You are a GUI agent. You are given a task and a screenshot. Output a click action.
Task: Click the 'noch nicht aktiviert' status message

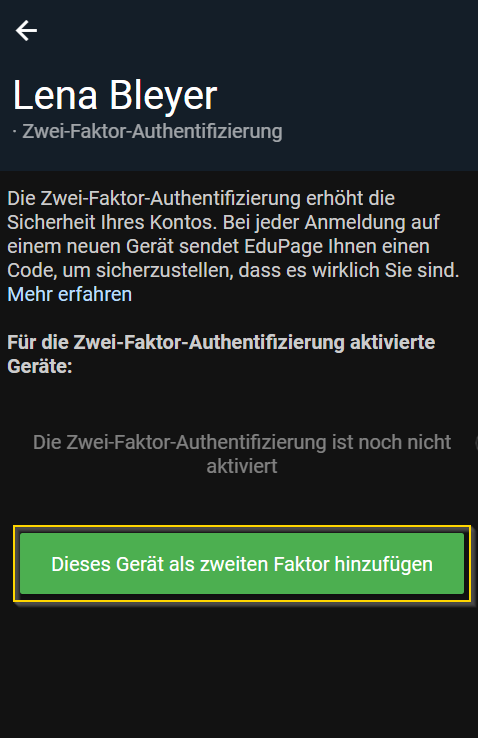coord(242,454)
